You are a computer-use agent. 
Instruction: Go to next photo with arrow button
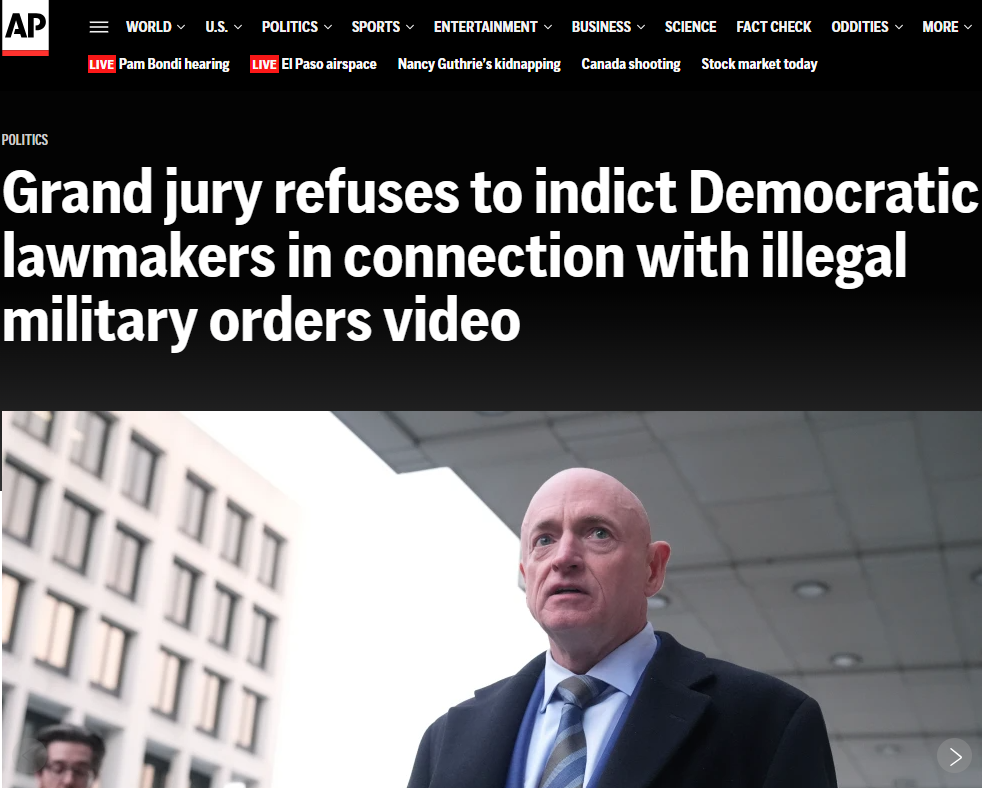954,756
